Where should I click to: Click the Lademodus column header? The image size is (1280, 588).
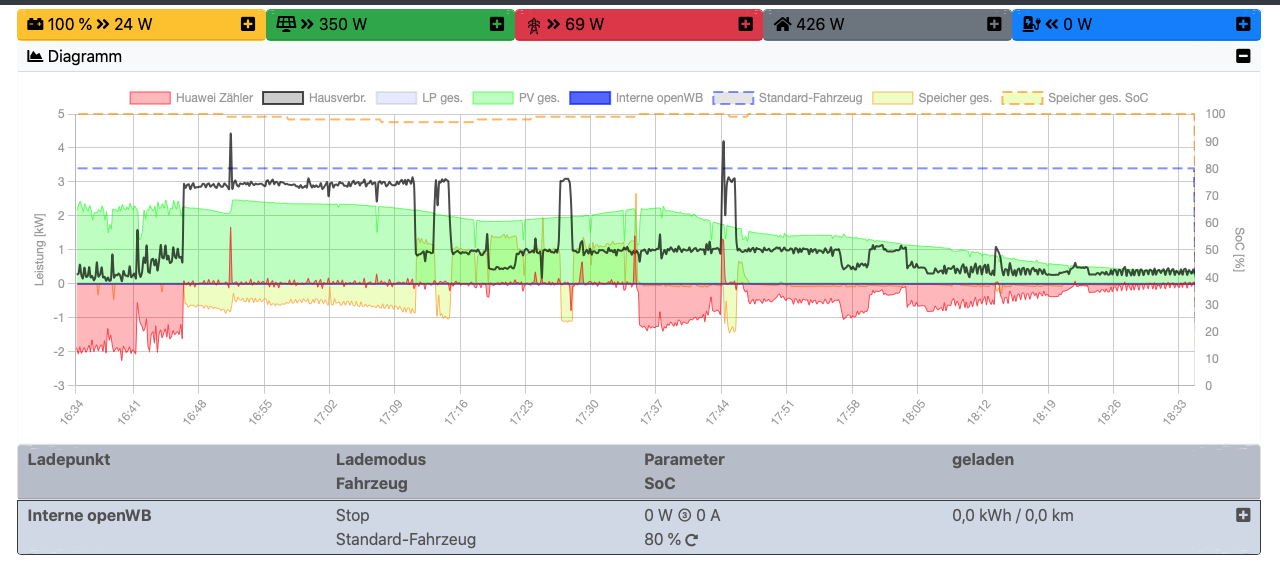tap(381, 460)
